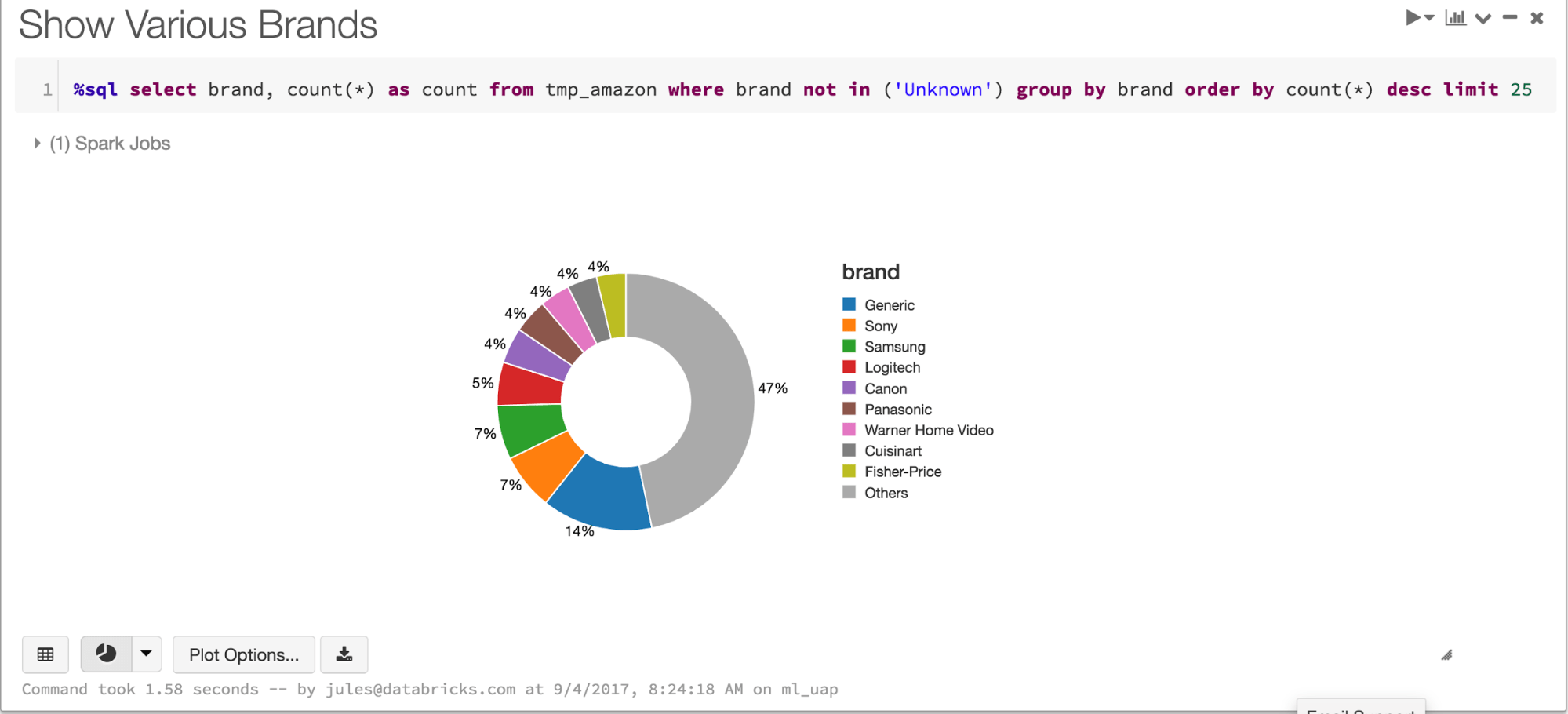Open Plot Options dialog
Image resolution: width=1568 pixels, height=714 pixels.
pos(244,654)
